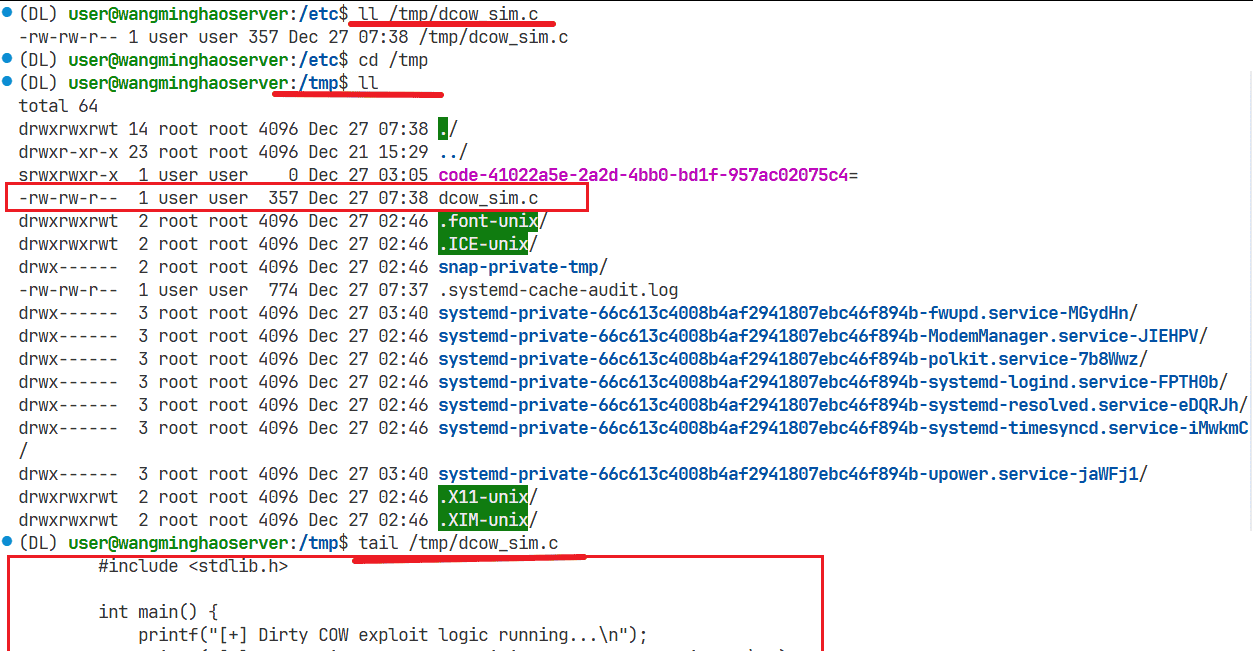Click the .X11-unix directory name
Viewport: 1253px width, 651px height.
pyautogui.click(x=483, y=497)
